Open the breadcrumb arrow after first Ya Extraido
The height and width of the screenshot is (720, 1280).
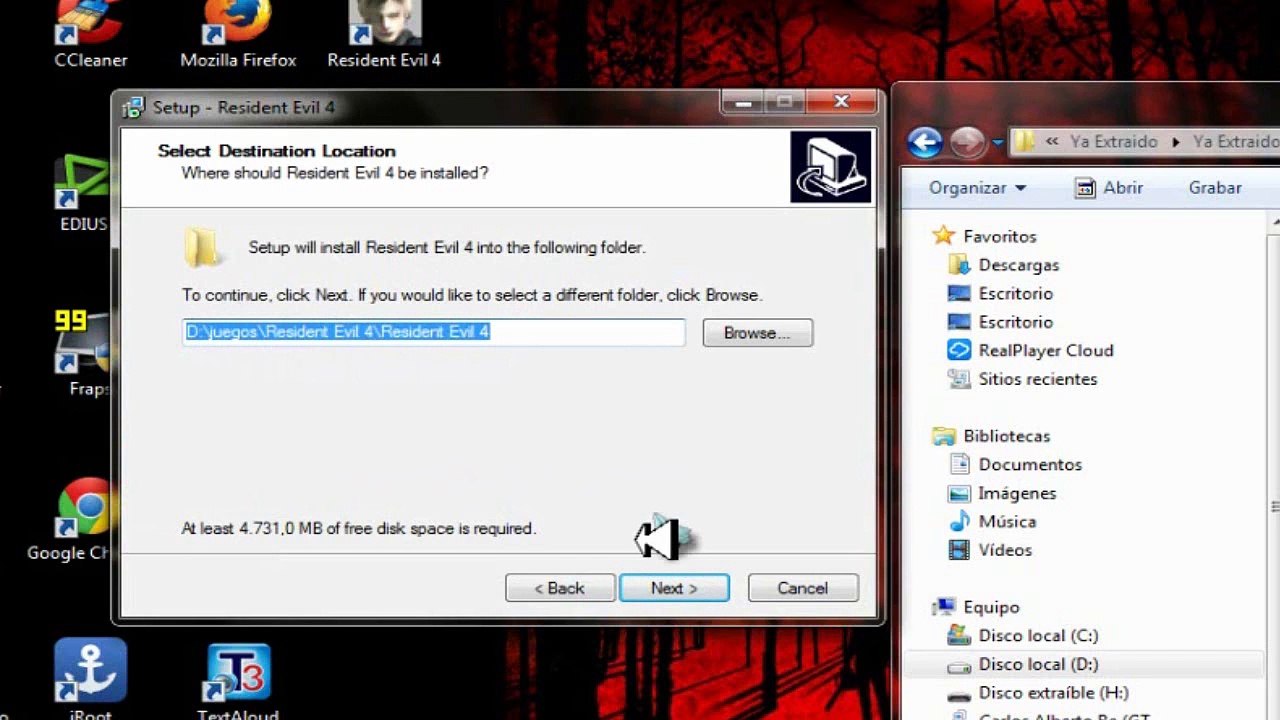tap(1176, 142)
